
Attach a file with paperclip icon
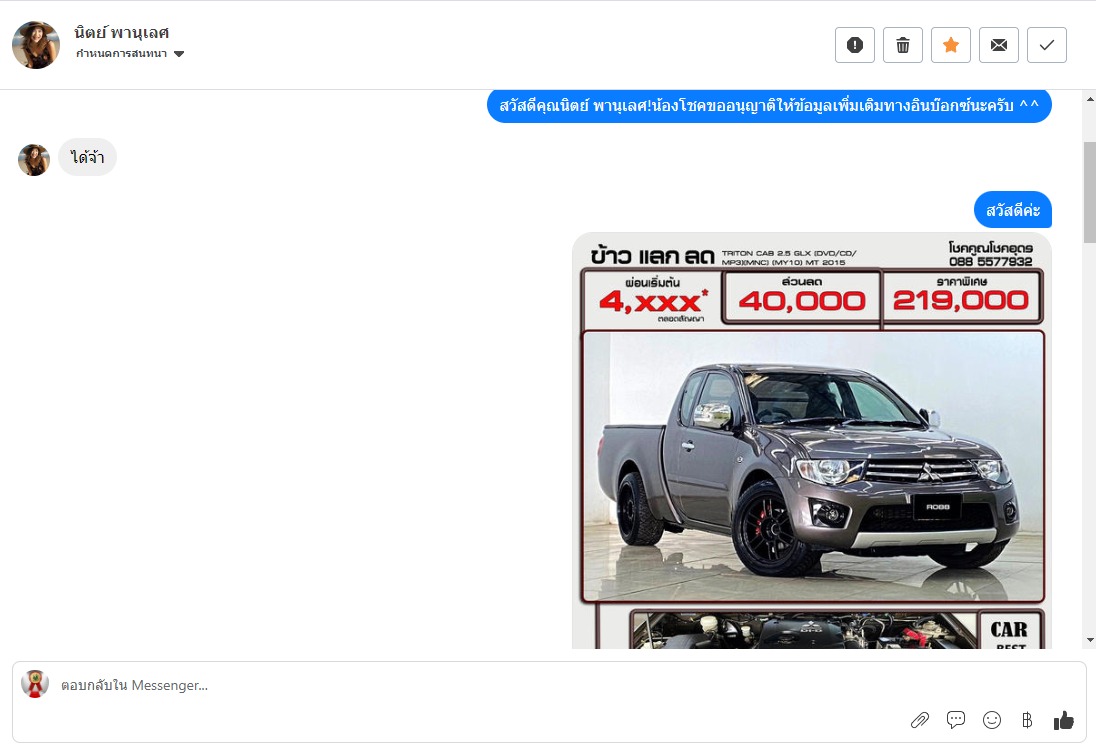[x=920, y=720]
